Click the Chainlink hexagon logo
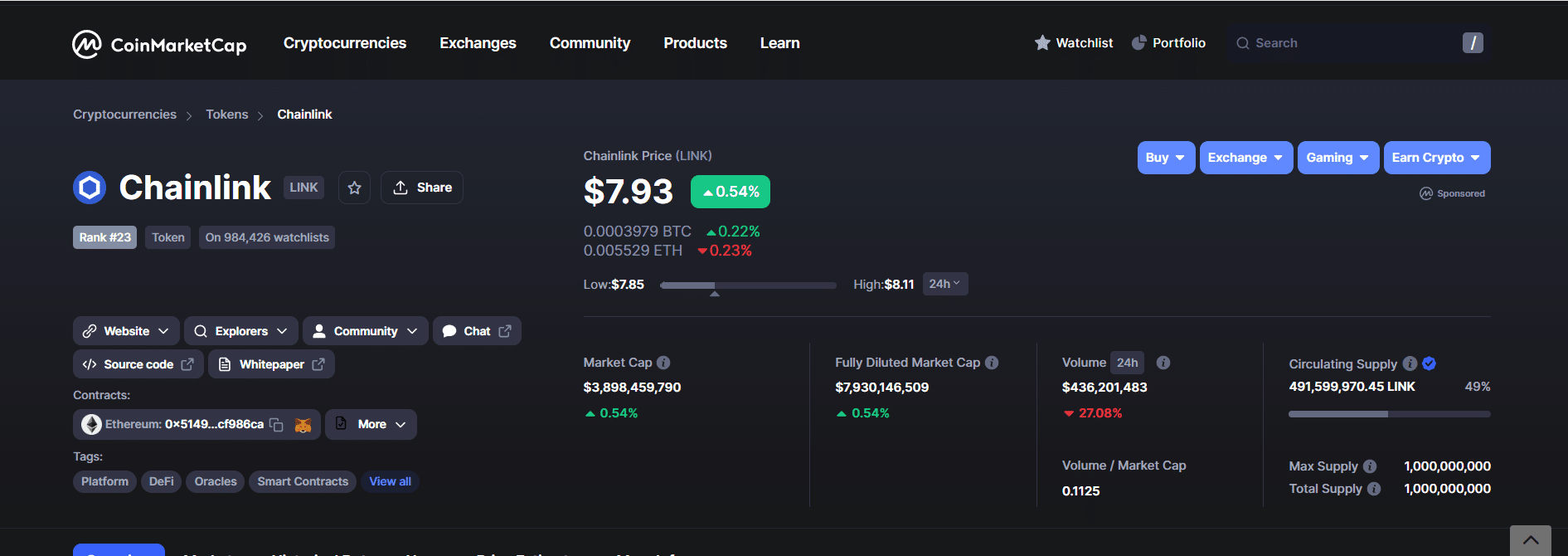Image resolution: width=1568 pixels, height=556 pixels. [90, 188]
